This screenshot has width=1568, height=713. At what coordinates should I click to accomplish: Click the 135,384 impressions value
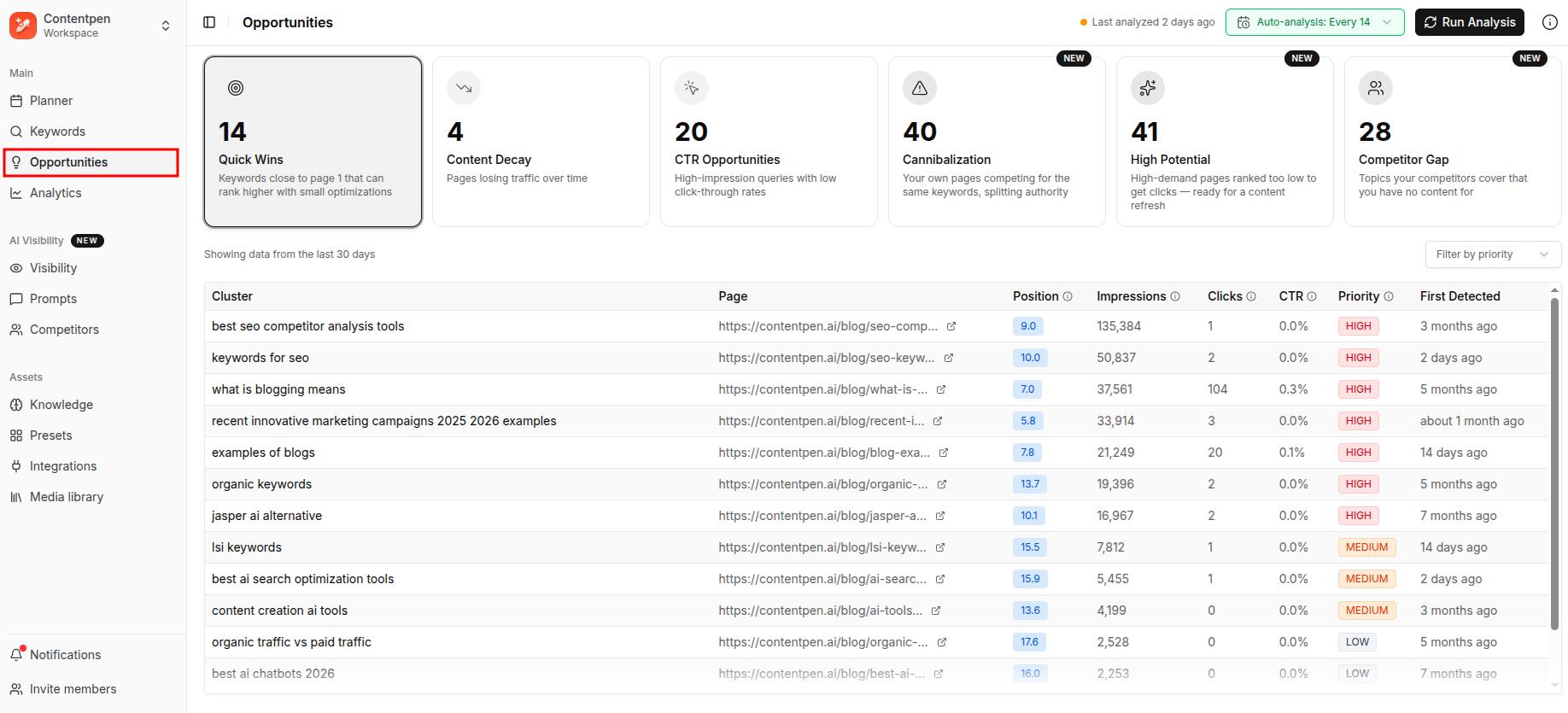[1119, 326]
